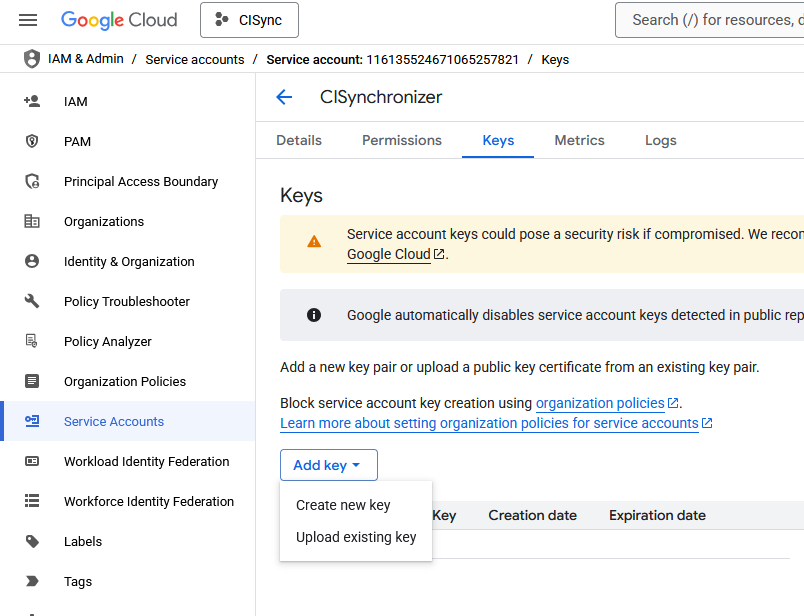Choose Upload existing key
This screenshot has width=804, height=616.
356,537
